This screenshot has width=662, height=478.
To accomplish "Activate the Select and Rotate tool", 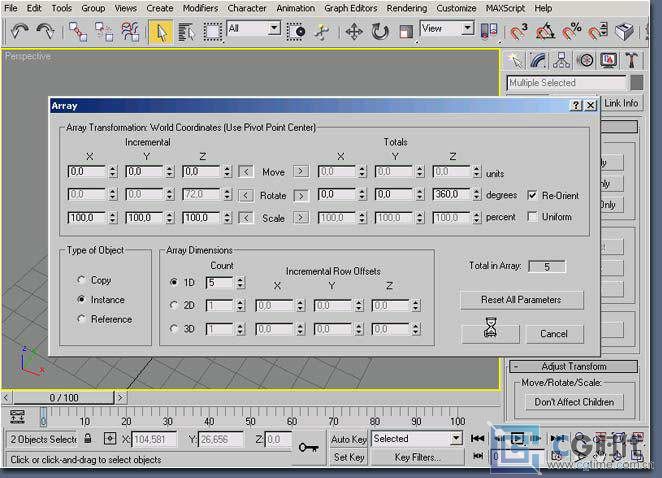I will pos(380,32).
